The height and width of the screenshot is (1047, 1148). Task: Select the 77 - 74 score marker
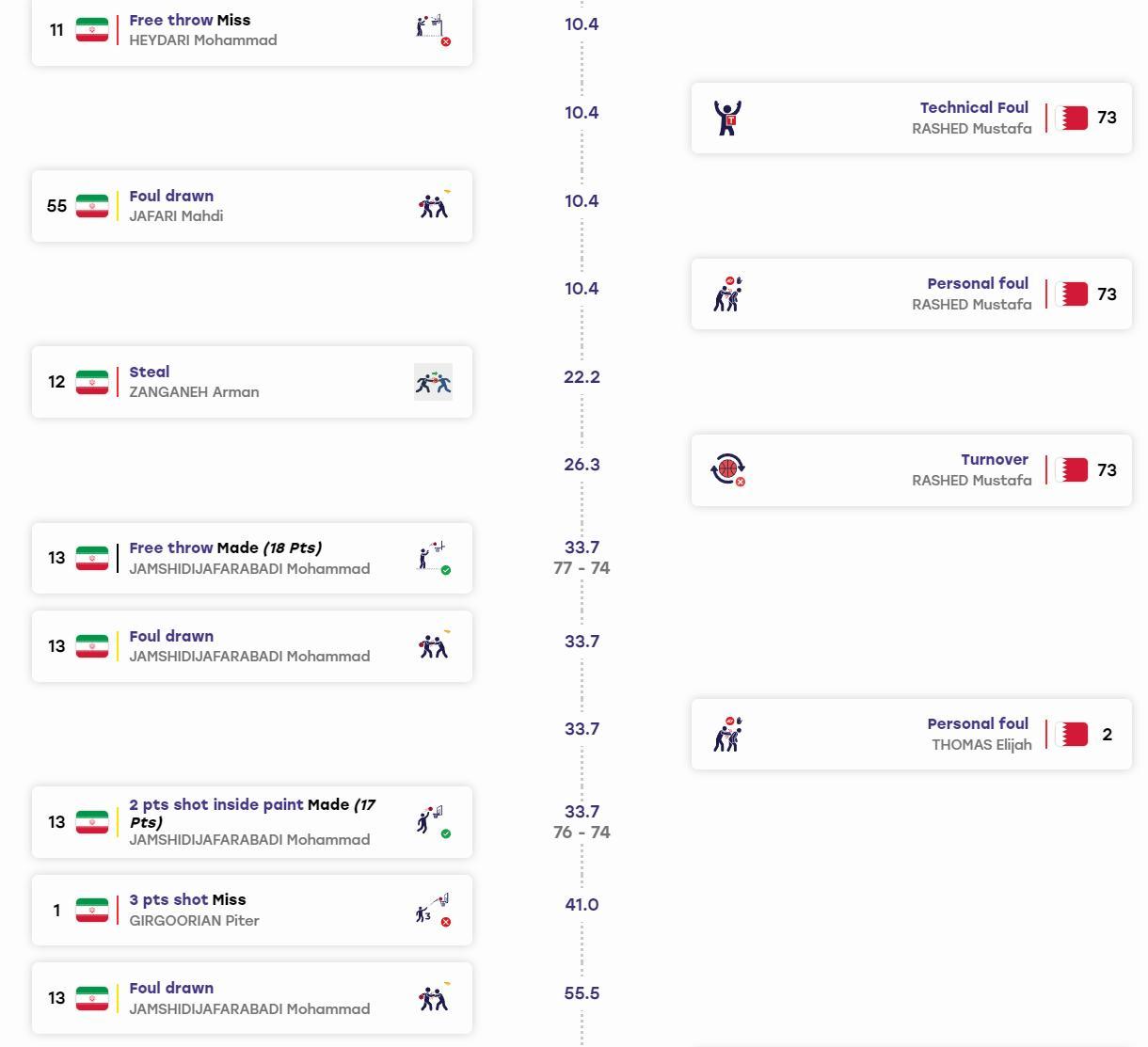click(x=582, y=568)
